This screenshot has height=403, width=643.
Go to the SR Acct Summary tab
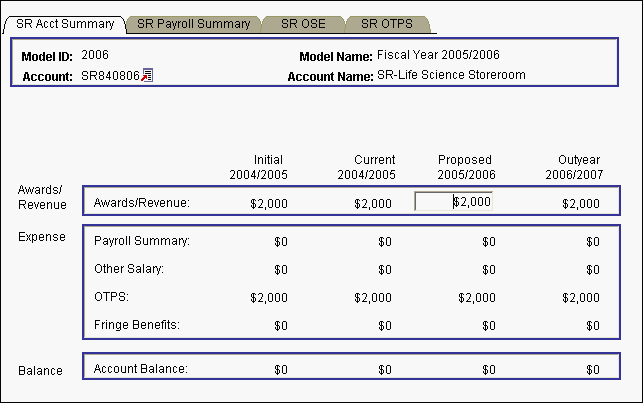pos(64,24)
